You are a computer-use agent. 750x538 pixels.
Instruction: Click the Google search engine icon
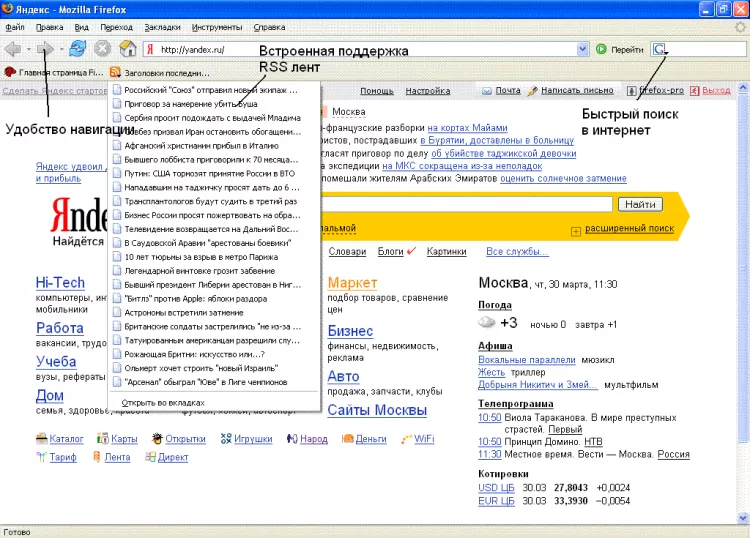659,49
